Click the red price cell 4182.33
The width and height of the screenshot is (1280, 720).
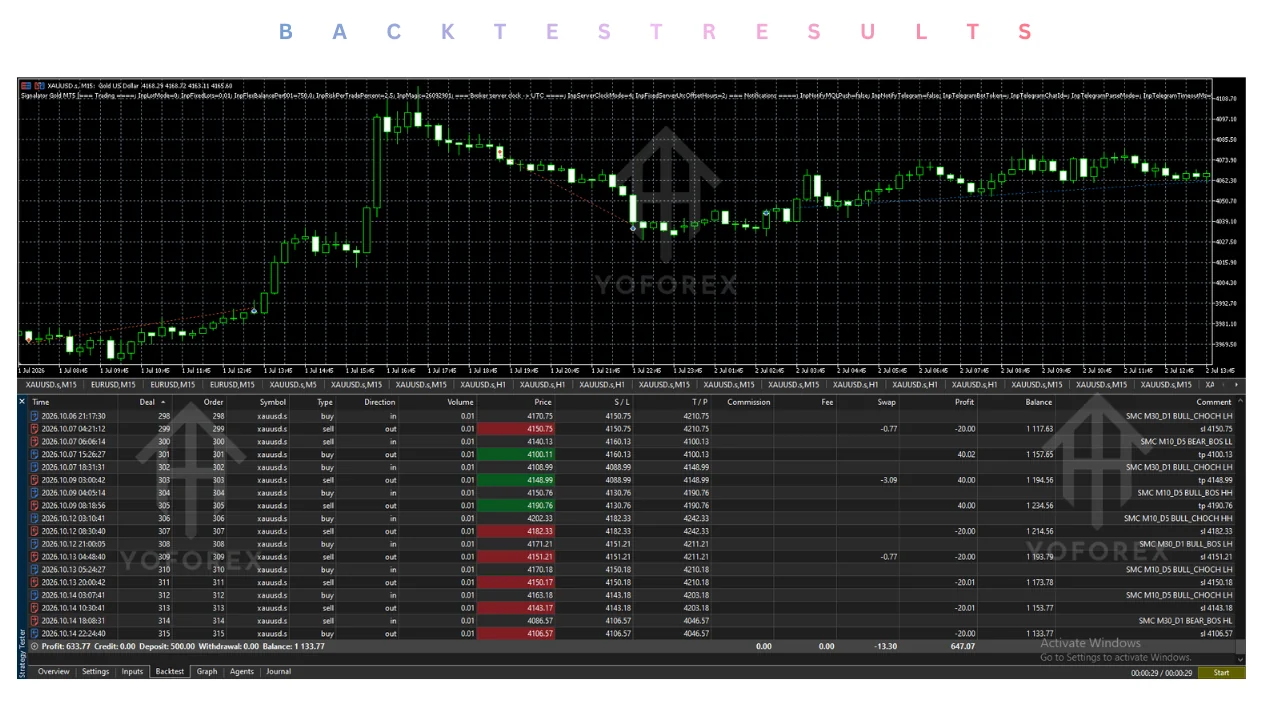click(x=516, y=531)
